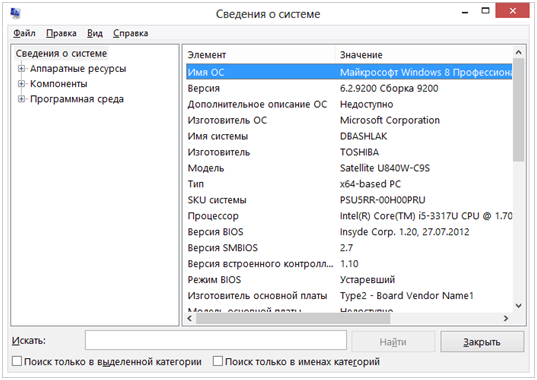Enable Поиск только в выделенной категории checkbox
537x380 pixels.
click(17, 361)
